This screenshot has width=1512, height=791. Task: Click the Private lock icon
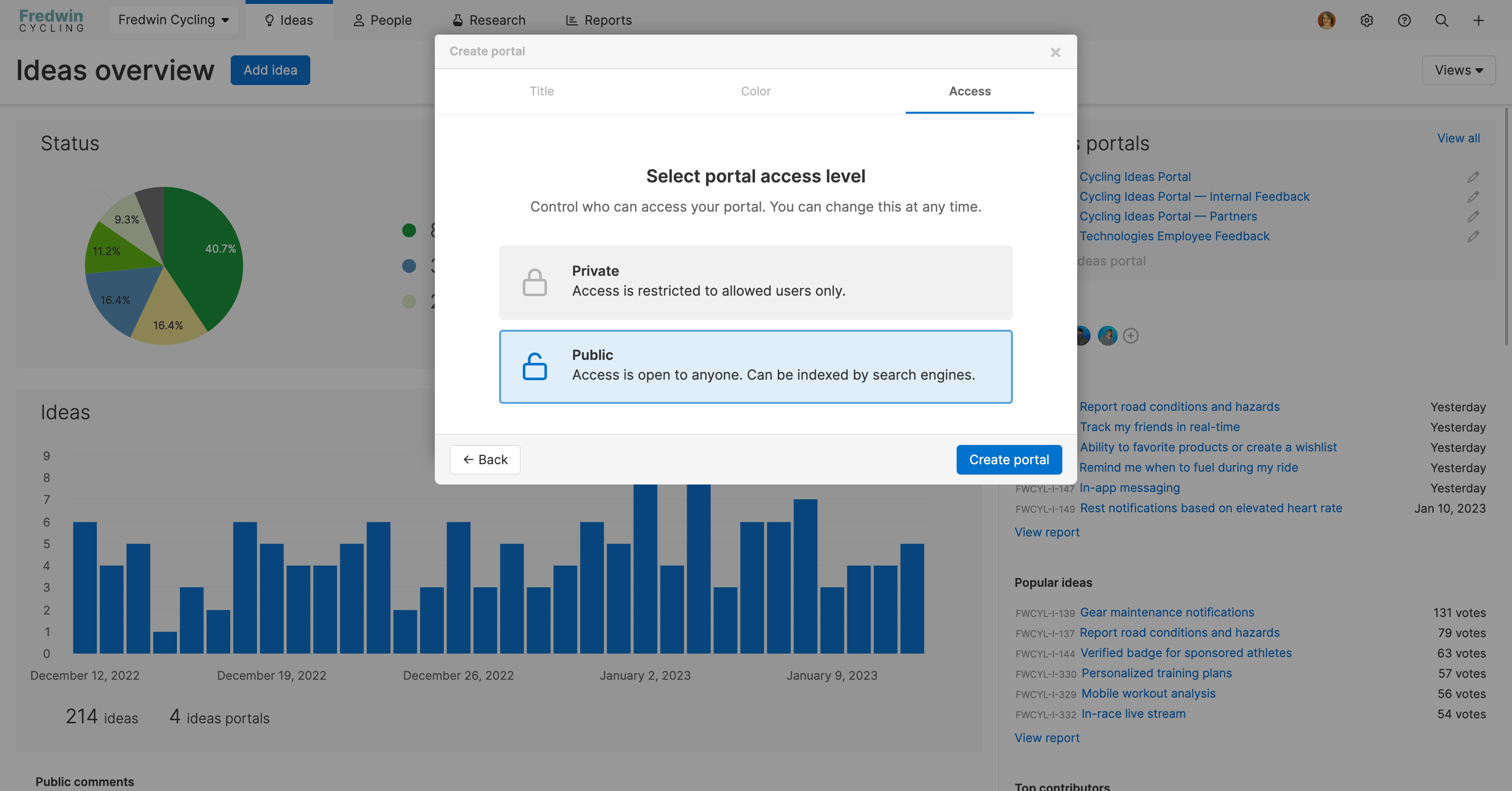534,282
